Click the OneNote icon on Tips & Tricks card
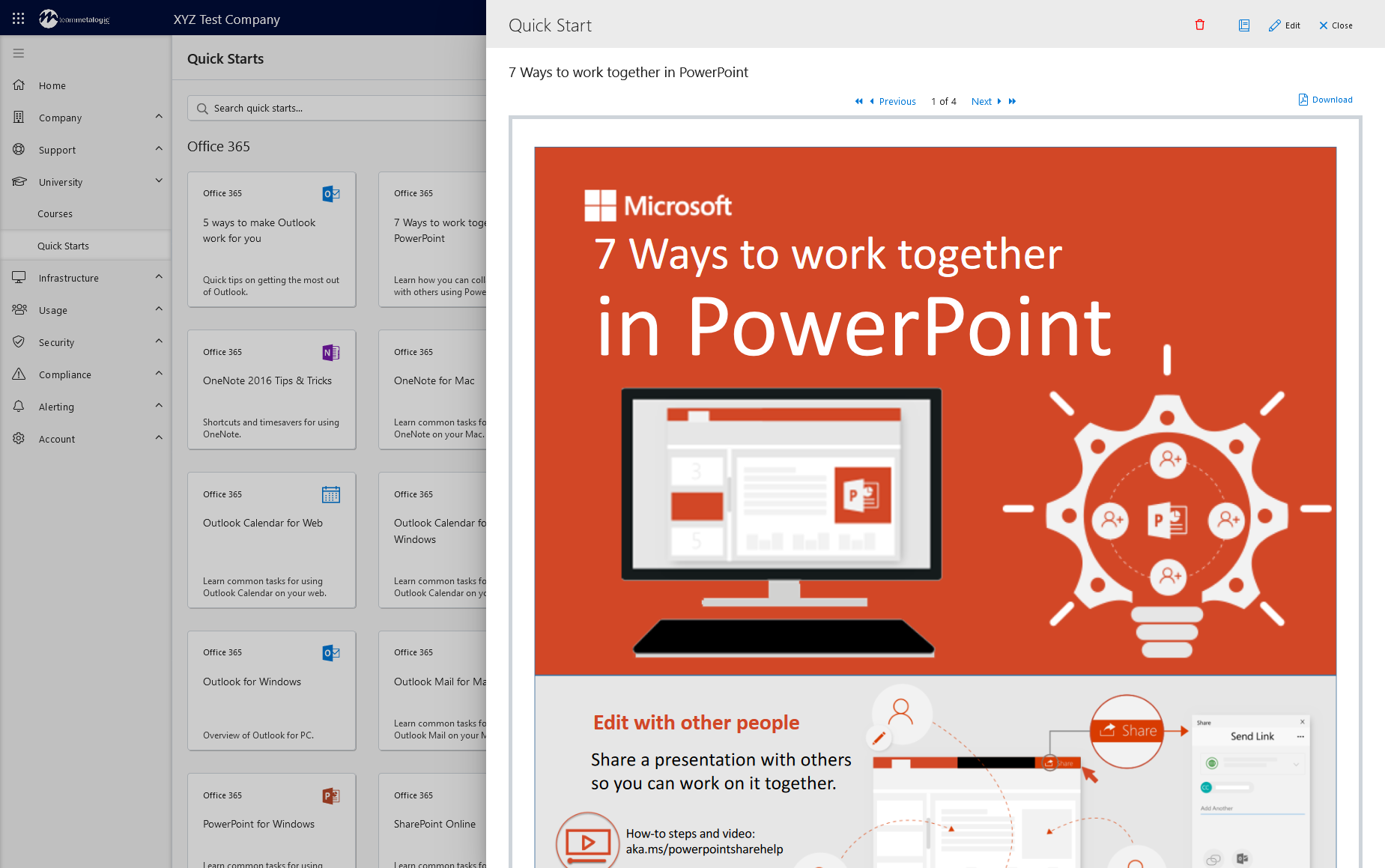The width and height of the screenshot is (1385, 868). click(331, 353)
